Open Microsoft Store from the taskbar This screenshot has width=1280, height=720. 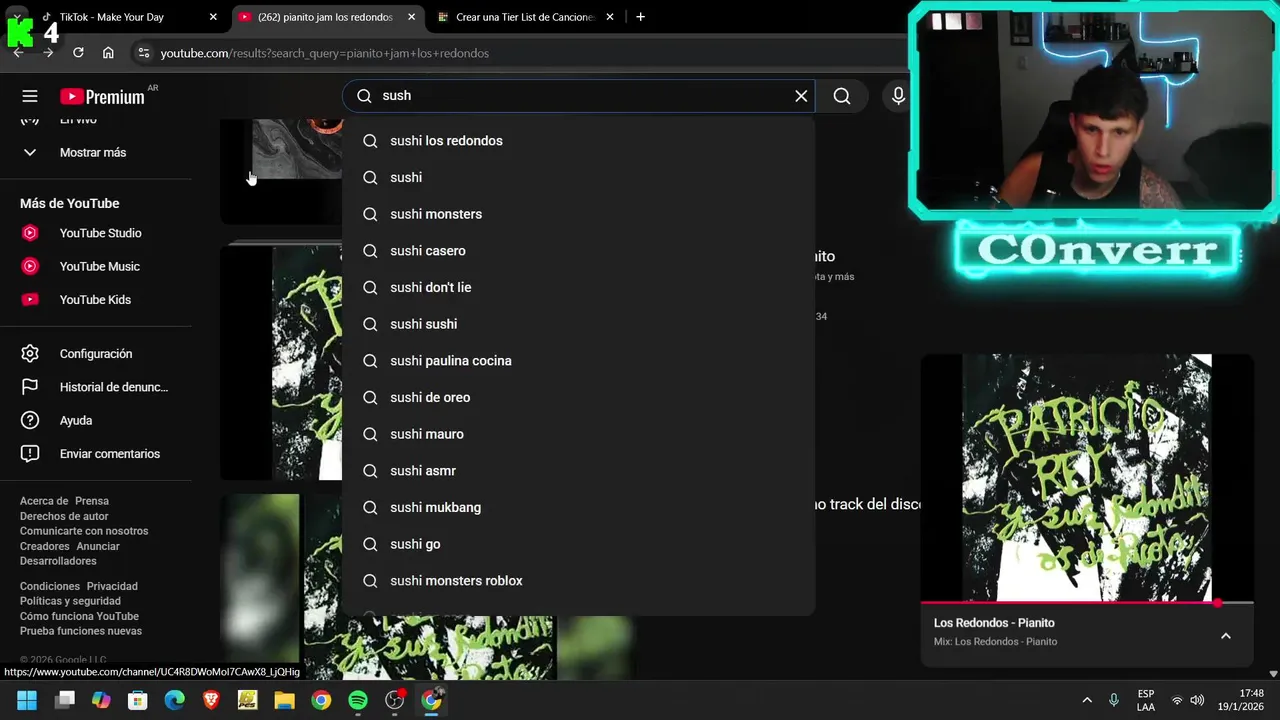(138, 700)
